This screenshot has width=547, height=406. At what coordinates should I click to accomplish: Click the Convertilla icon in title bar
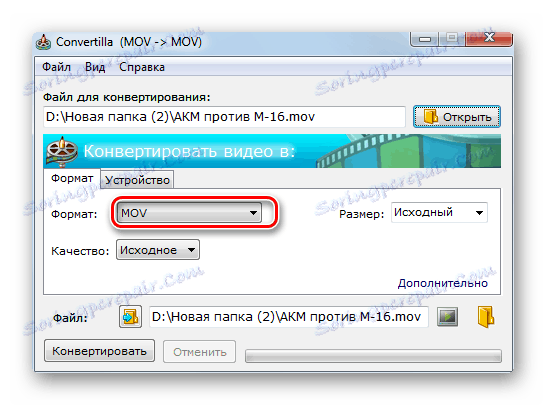pos(43,43)
